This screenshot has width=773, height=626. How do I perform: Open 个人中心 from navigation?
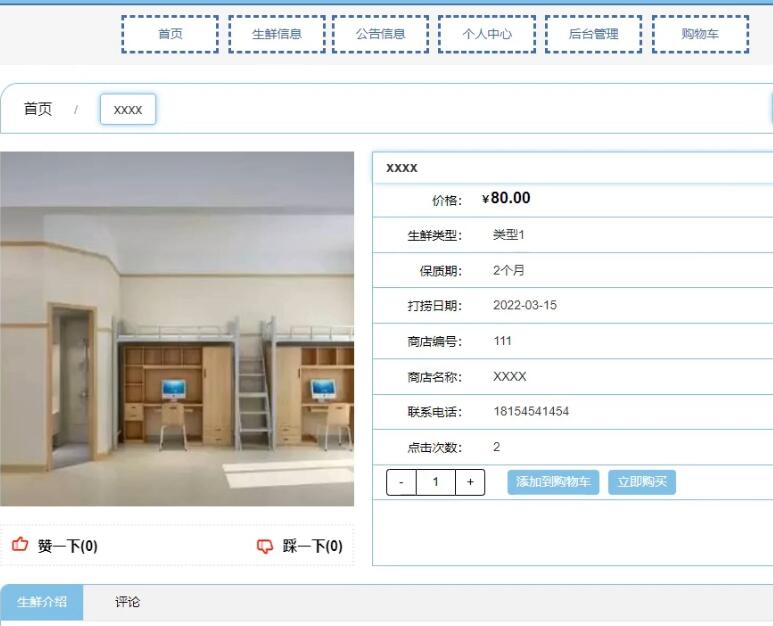click(x=487, y=34)
